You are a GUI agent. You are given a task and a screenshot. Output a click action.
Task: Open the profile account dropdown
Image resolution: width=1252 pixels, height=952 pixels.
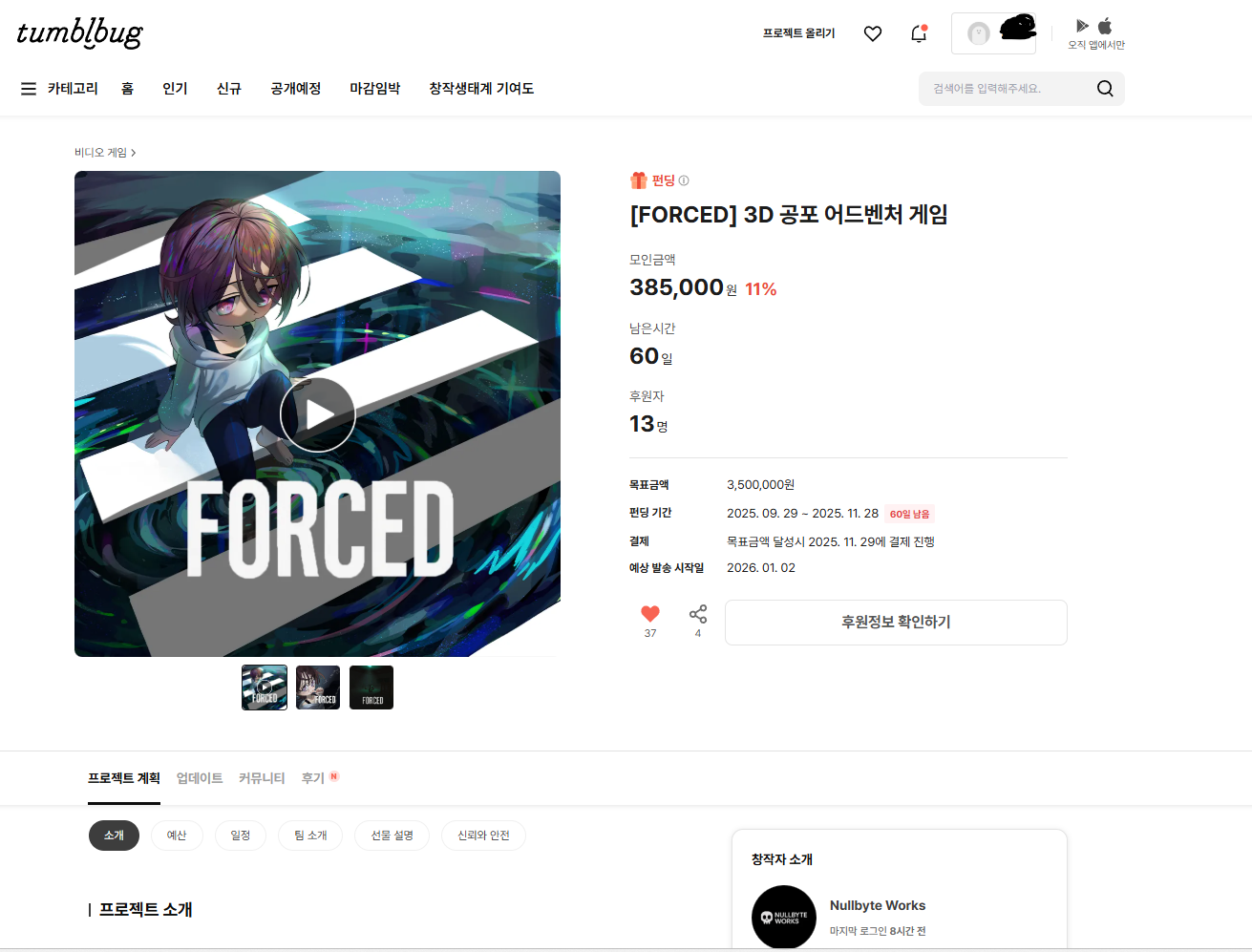point(993,33)
